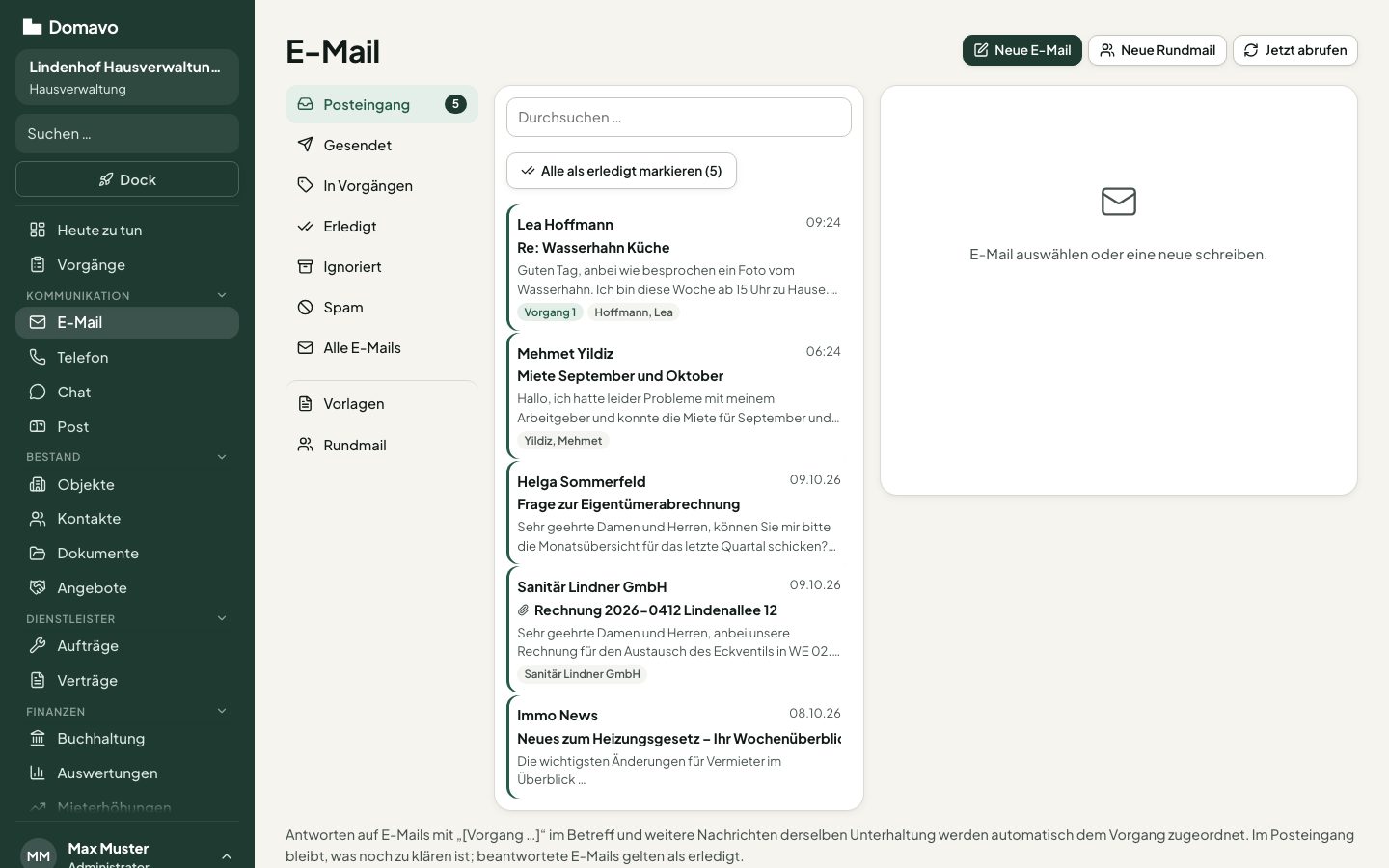Open the Posteingang folder
This screenshot has width=1389, height=868.
pos(382,104)
